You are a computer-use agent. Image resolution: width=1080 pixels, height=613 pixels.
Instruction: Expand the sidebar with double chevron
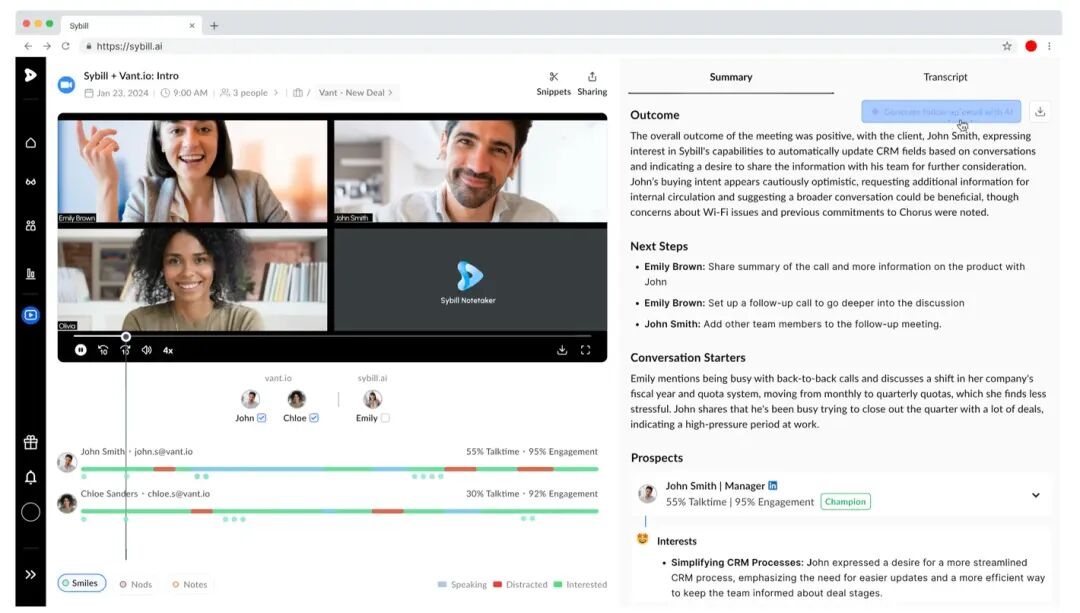point(30,574)
